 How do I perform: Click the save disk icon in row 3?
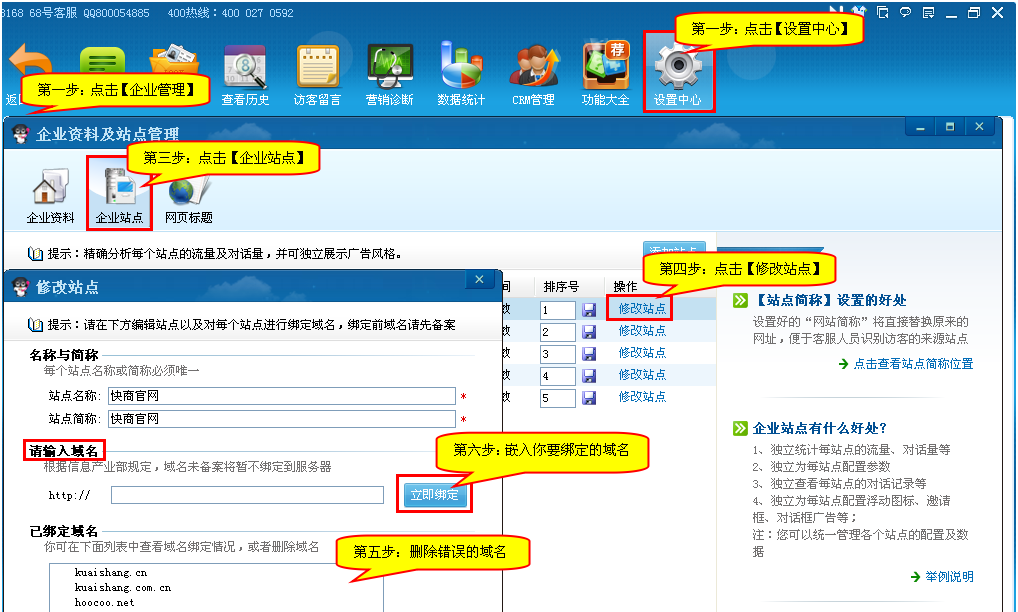(x=589, y=354)
